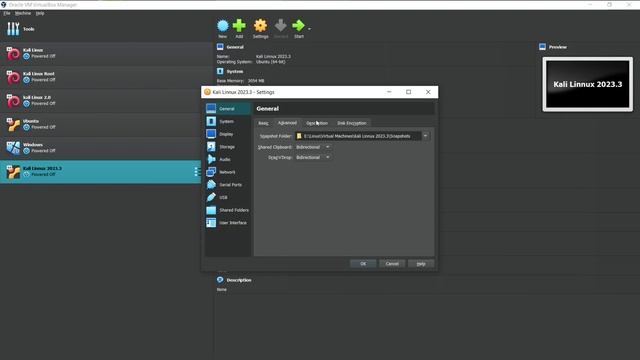
Task: Close the Settings dialog window
Action: 428,92
